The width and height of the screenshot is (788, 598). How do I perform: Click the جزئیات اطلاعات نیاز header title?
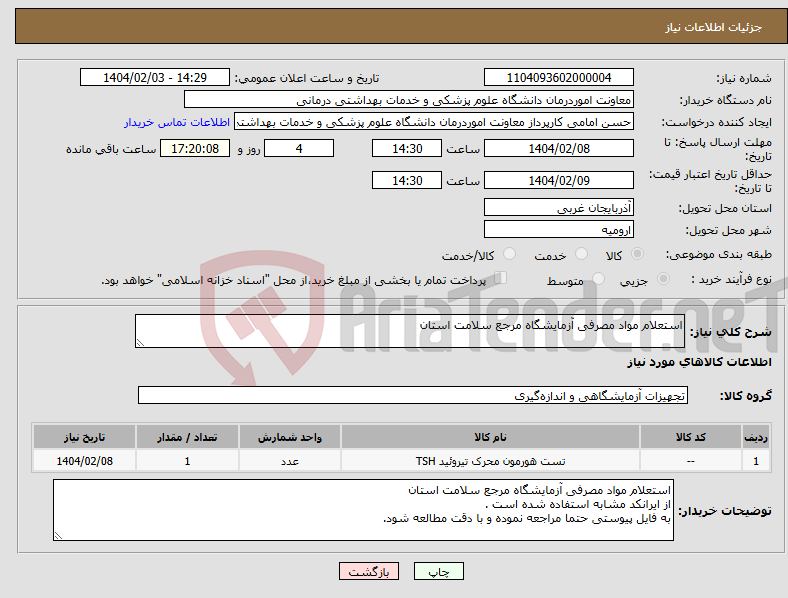[714, 27]
